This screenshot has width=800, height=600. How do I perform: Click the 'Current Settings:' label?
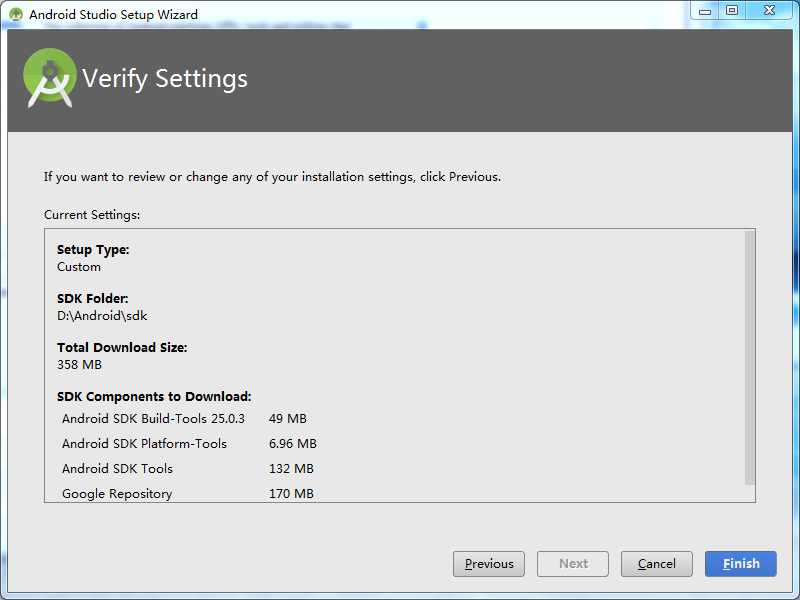coord(92,215)
